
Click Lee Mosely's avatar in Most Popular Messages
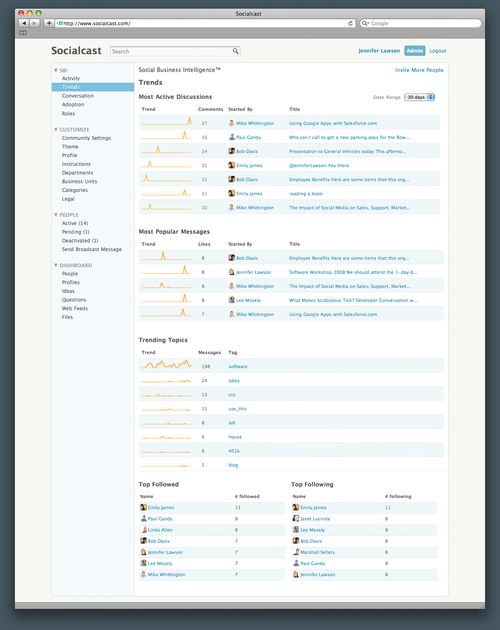[232, 300]
